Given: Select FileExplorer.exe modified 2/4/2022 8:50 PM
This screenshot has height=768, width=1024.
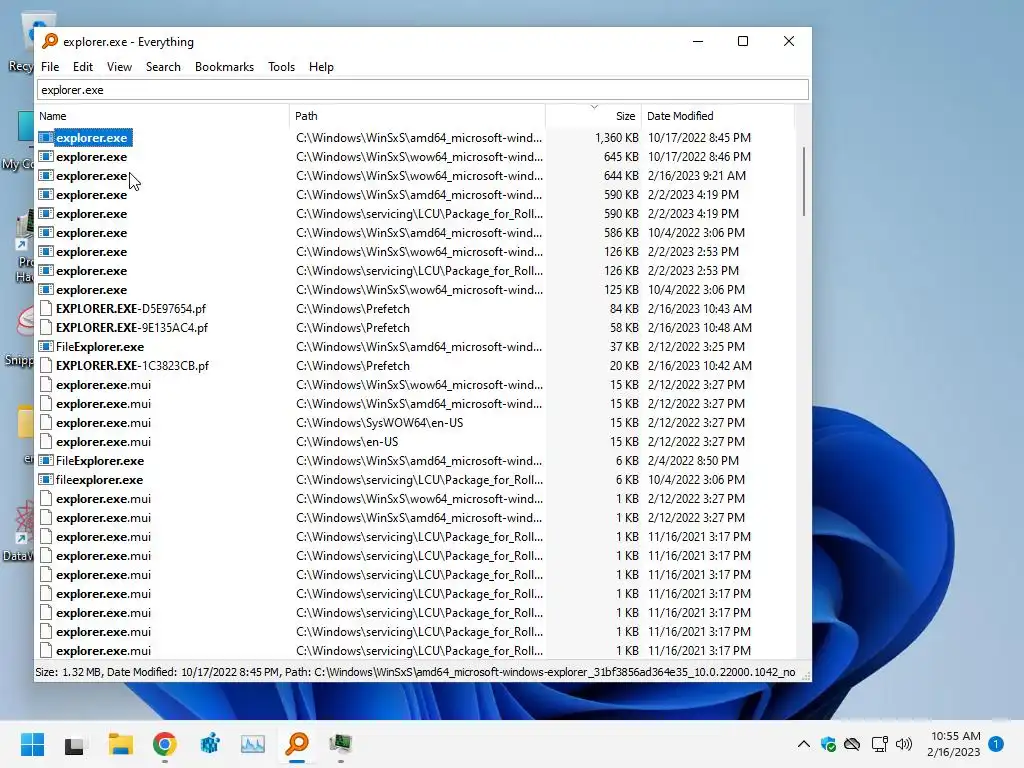Looking at the screenshot, I should (100, 461).
